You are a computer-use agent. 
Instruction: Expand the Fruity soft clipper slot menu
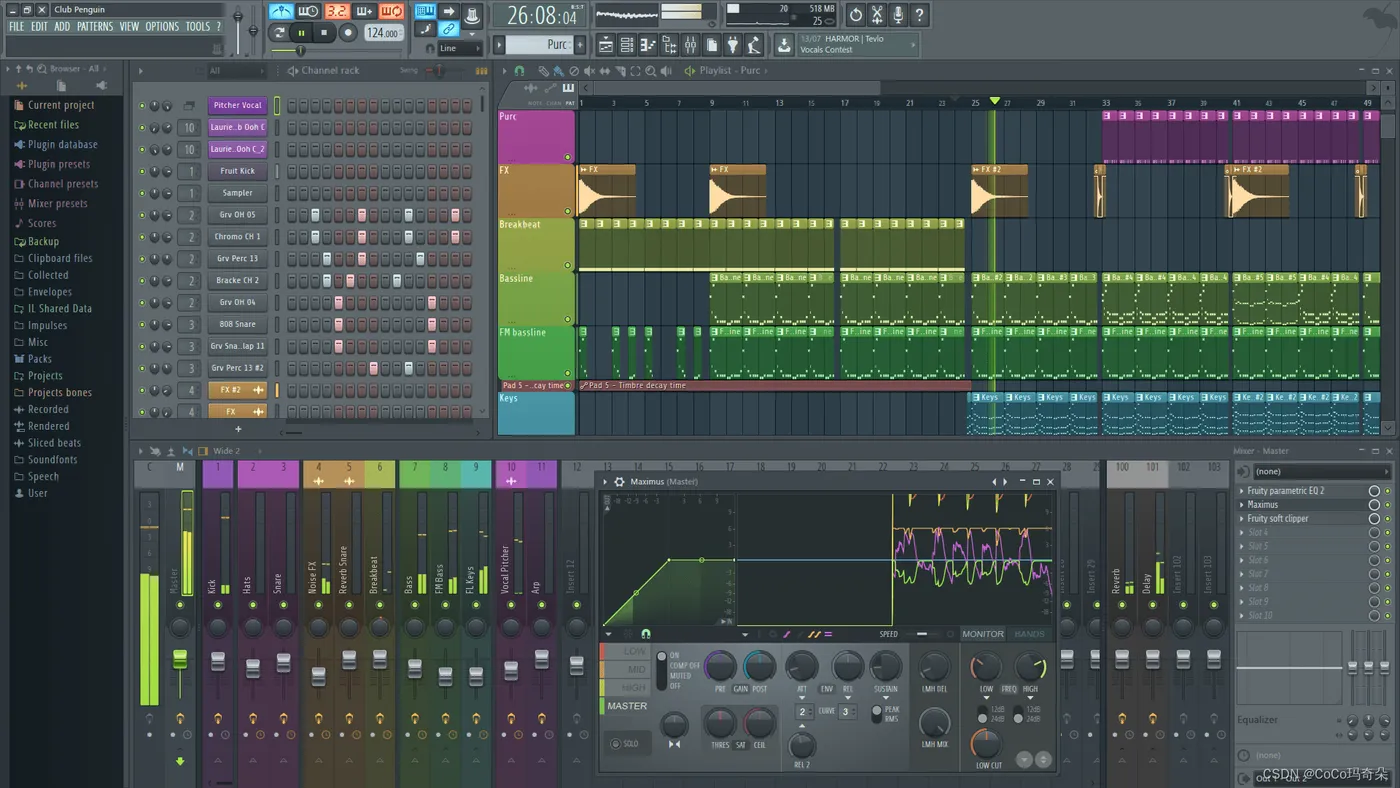pyautogui.click(x=1242, y=519)
